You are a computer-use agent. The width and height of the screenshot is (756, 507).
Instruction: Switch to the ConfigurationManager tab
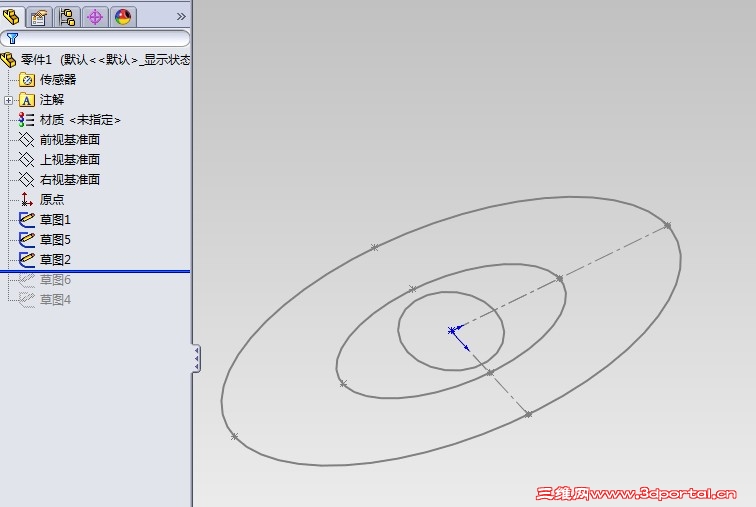(67, 17)
